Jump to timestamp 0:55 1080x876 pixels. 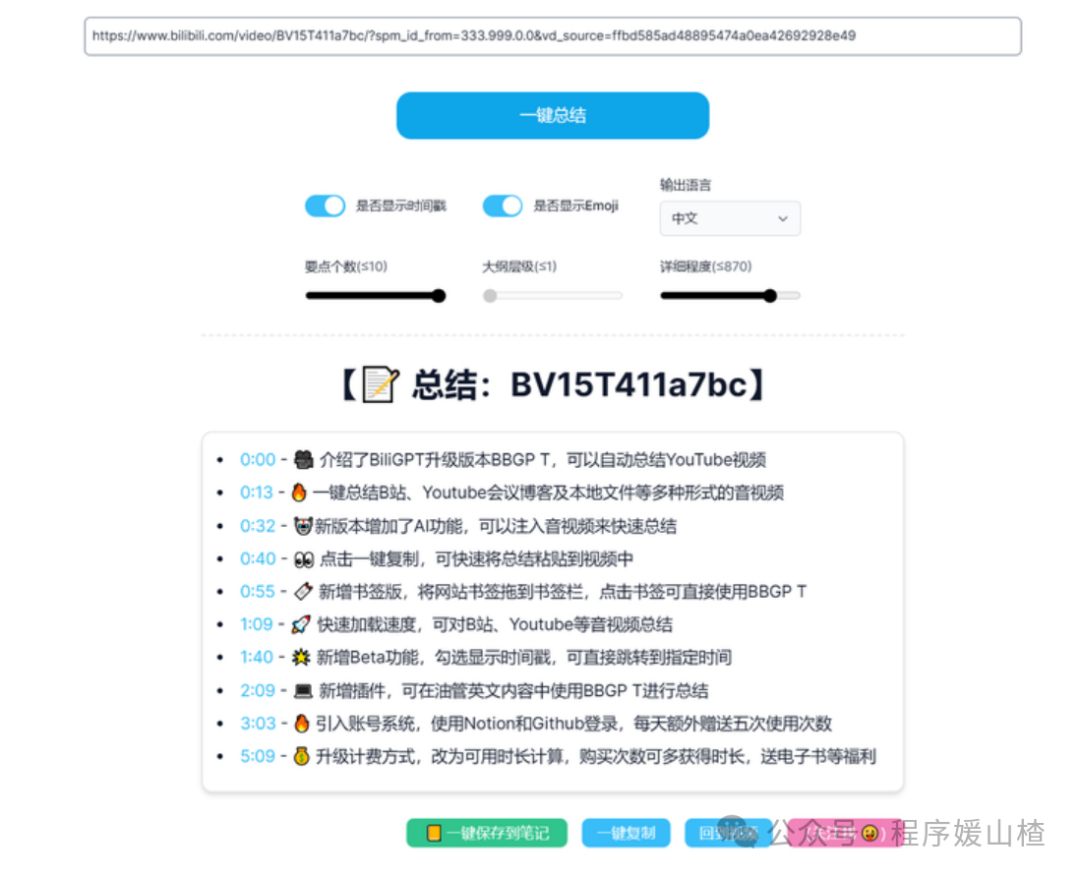tap(258, 592)
